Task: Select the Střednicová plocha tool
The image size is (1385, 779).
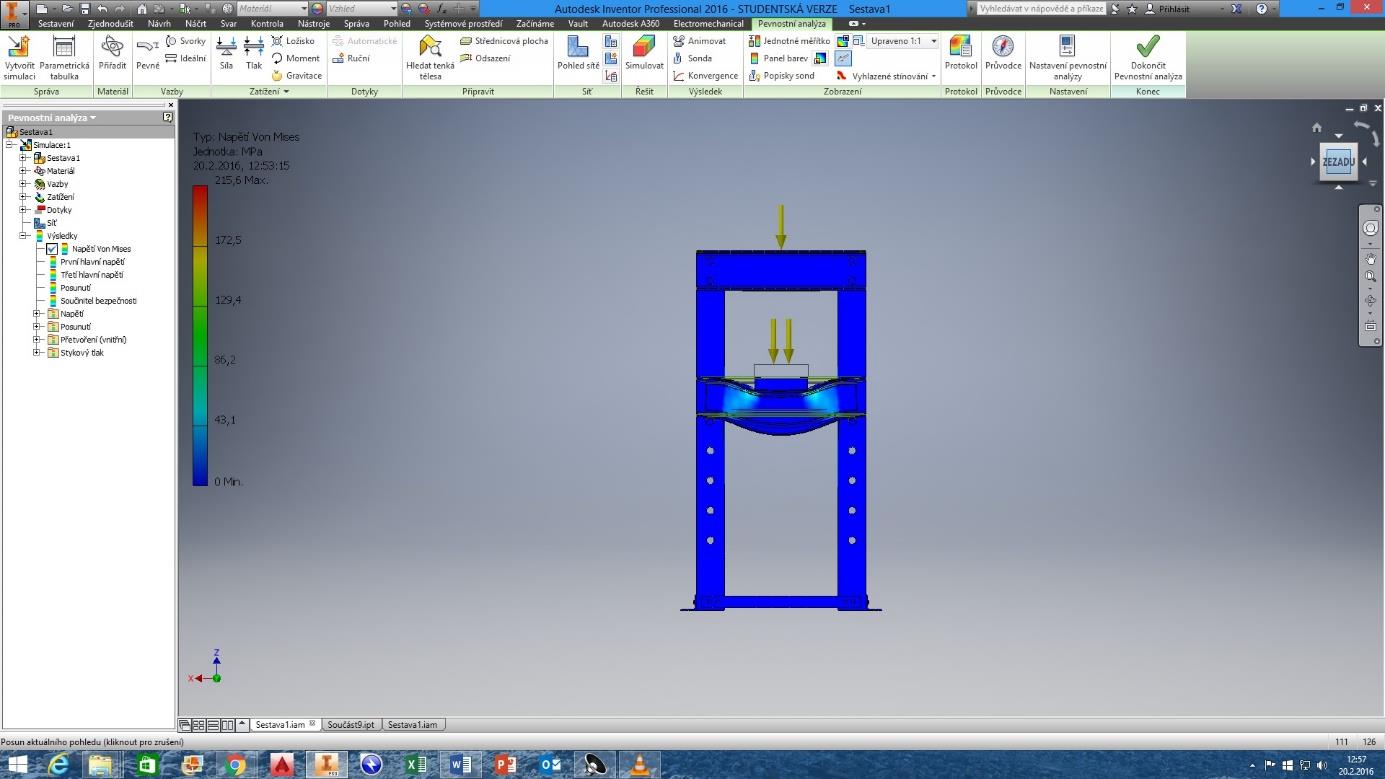Action: pos(504,41)
